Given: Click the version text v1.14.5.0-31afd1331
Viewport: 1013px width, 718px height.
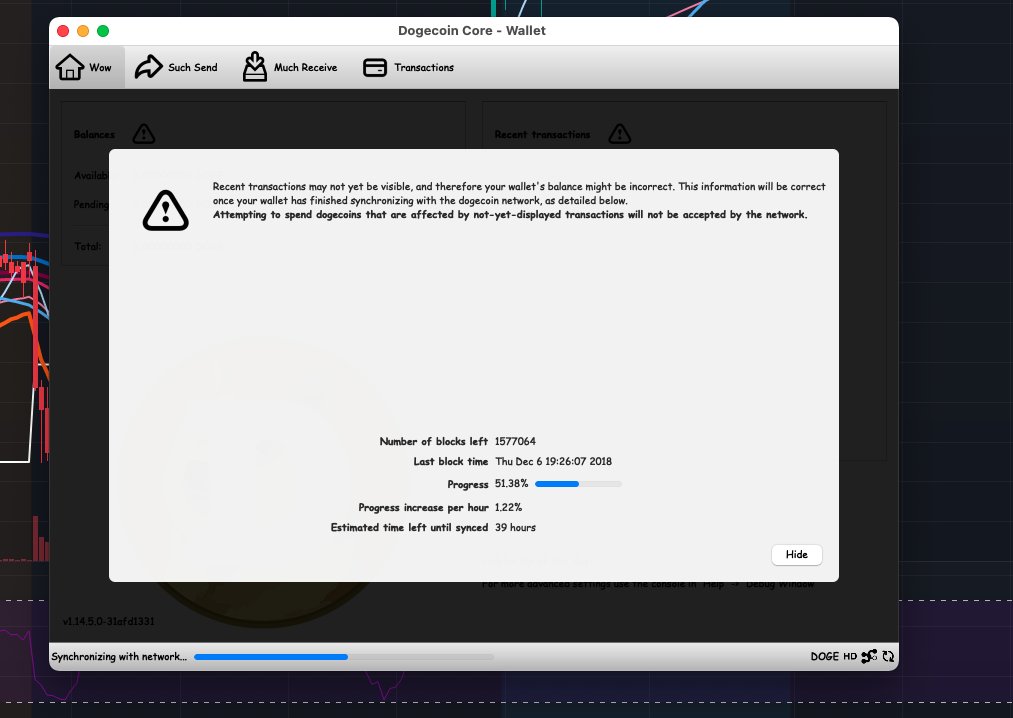Looking at the screenshot, I should point(109,621).
